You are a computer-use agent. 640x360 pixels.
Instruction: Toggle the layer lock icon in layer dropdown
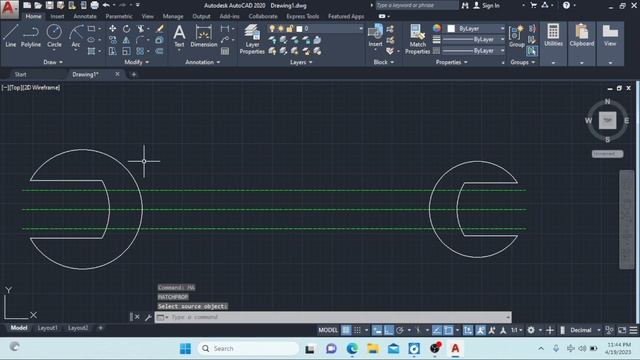point(289,29)
